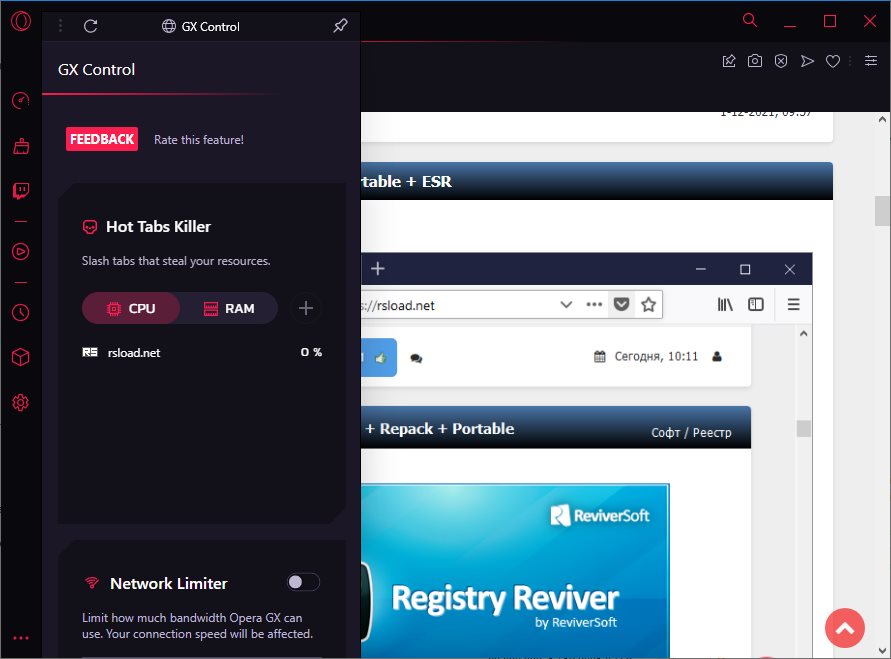Select the rsload.net tab row
The image size is (891, 659).
click(202, 353)
